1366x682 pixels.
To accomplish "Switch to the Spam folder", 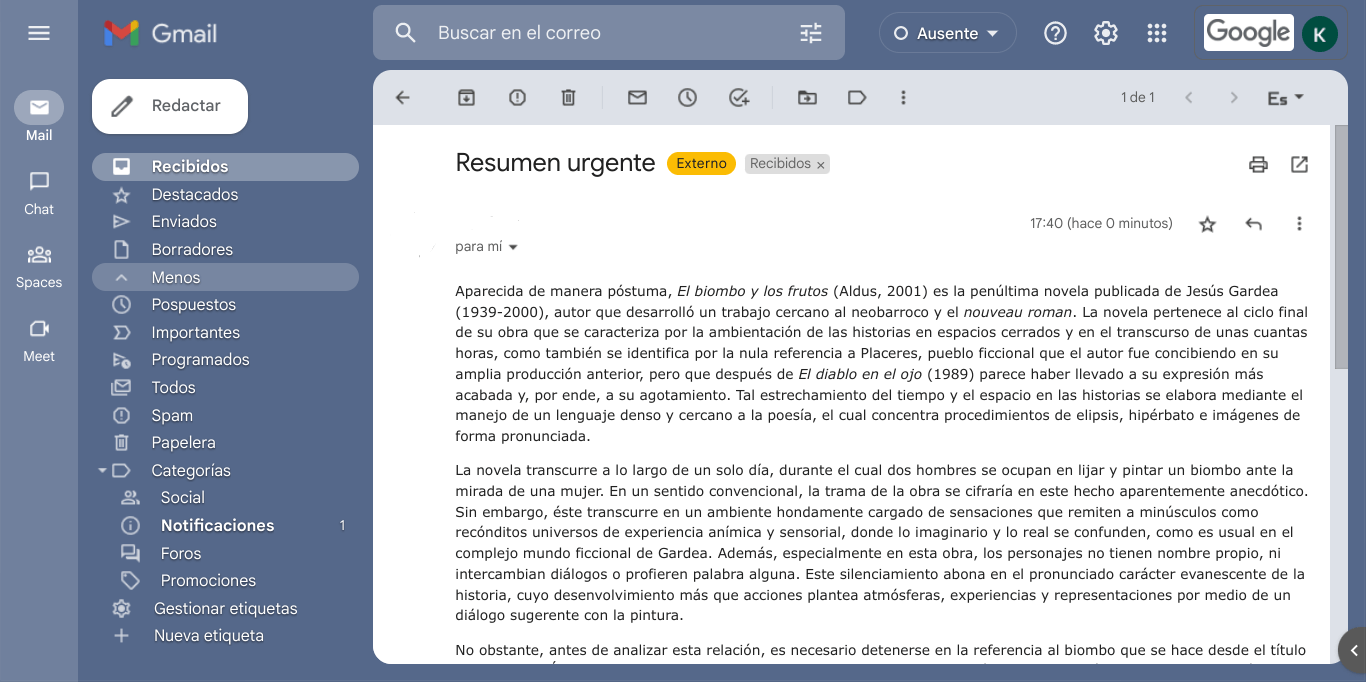I will pyautogui.click(x=172, y=415).
